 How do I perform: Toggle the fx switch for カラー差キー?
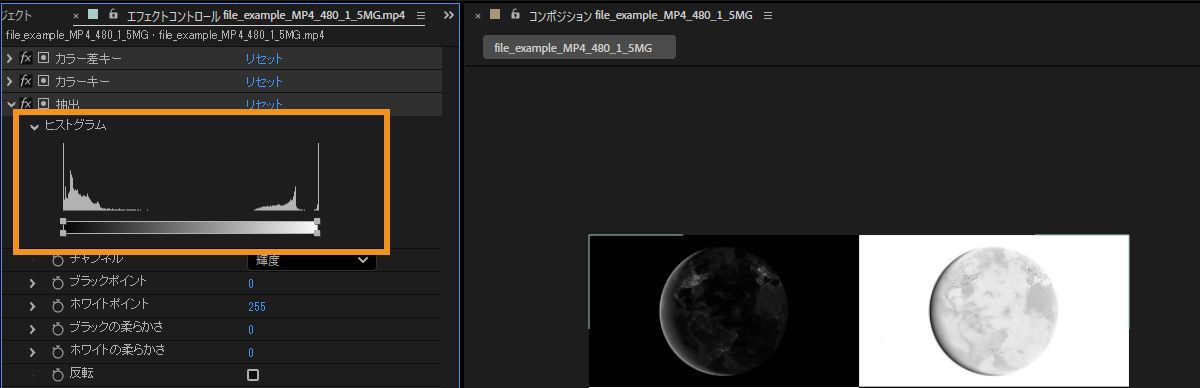[25, 59]
